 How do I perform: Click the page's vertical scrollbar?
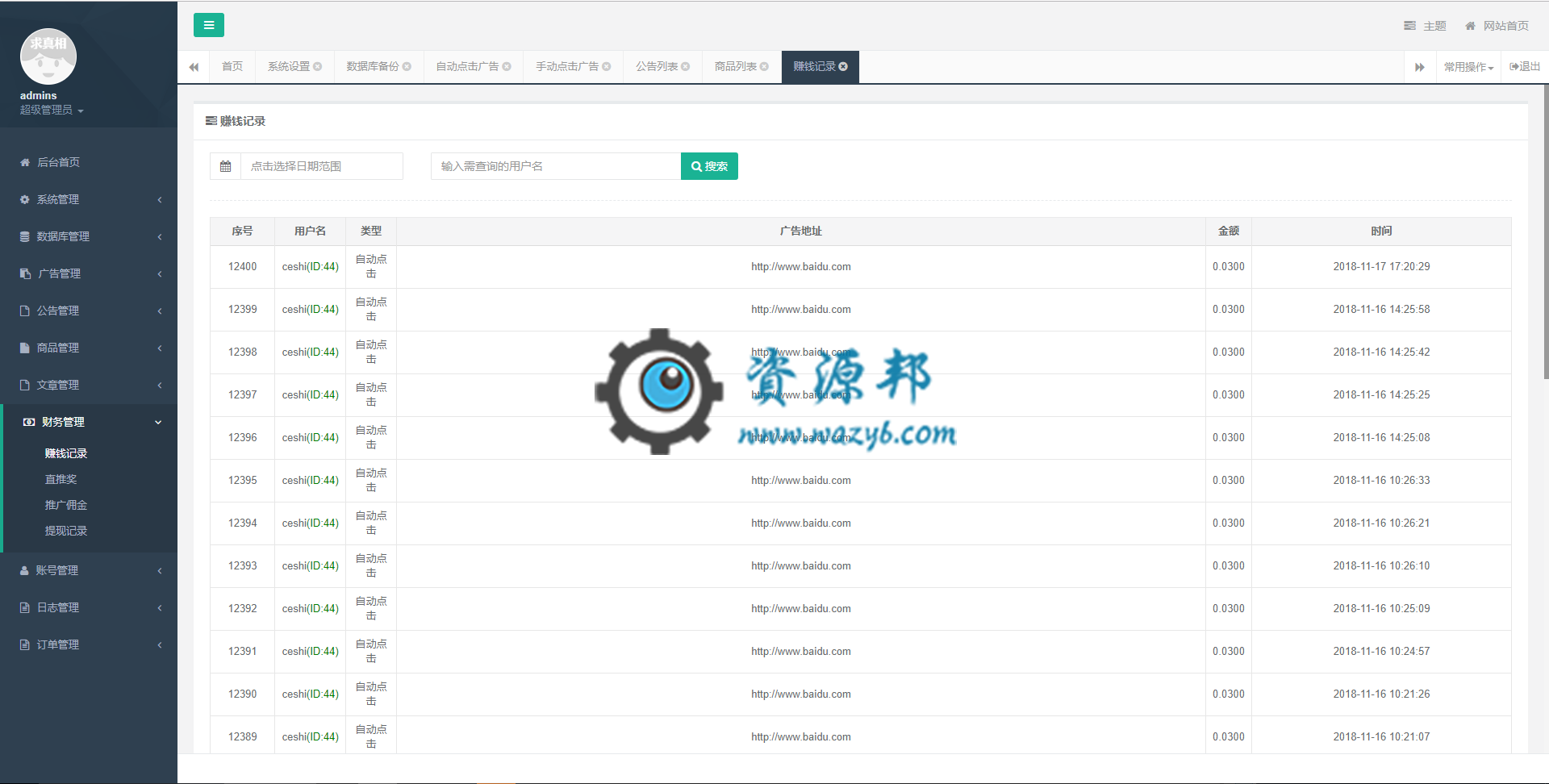point(1545,230)
